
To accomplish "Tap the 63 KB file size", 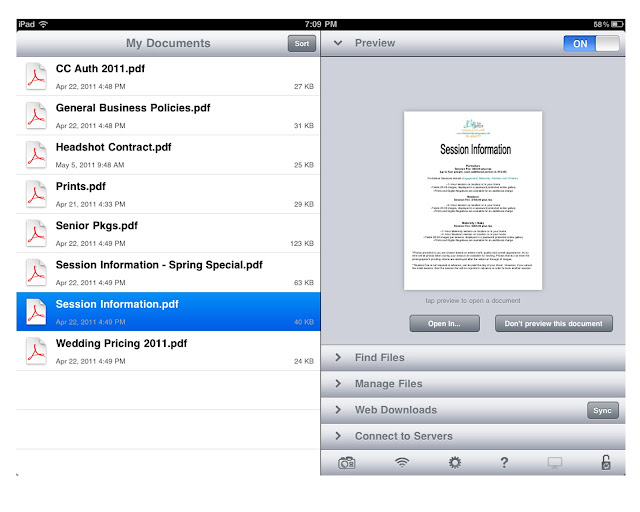I will coord(304,283).
